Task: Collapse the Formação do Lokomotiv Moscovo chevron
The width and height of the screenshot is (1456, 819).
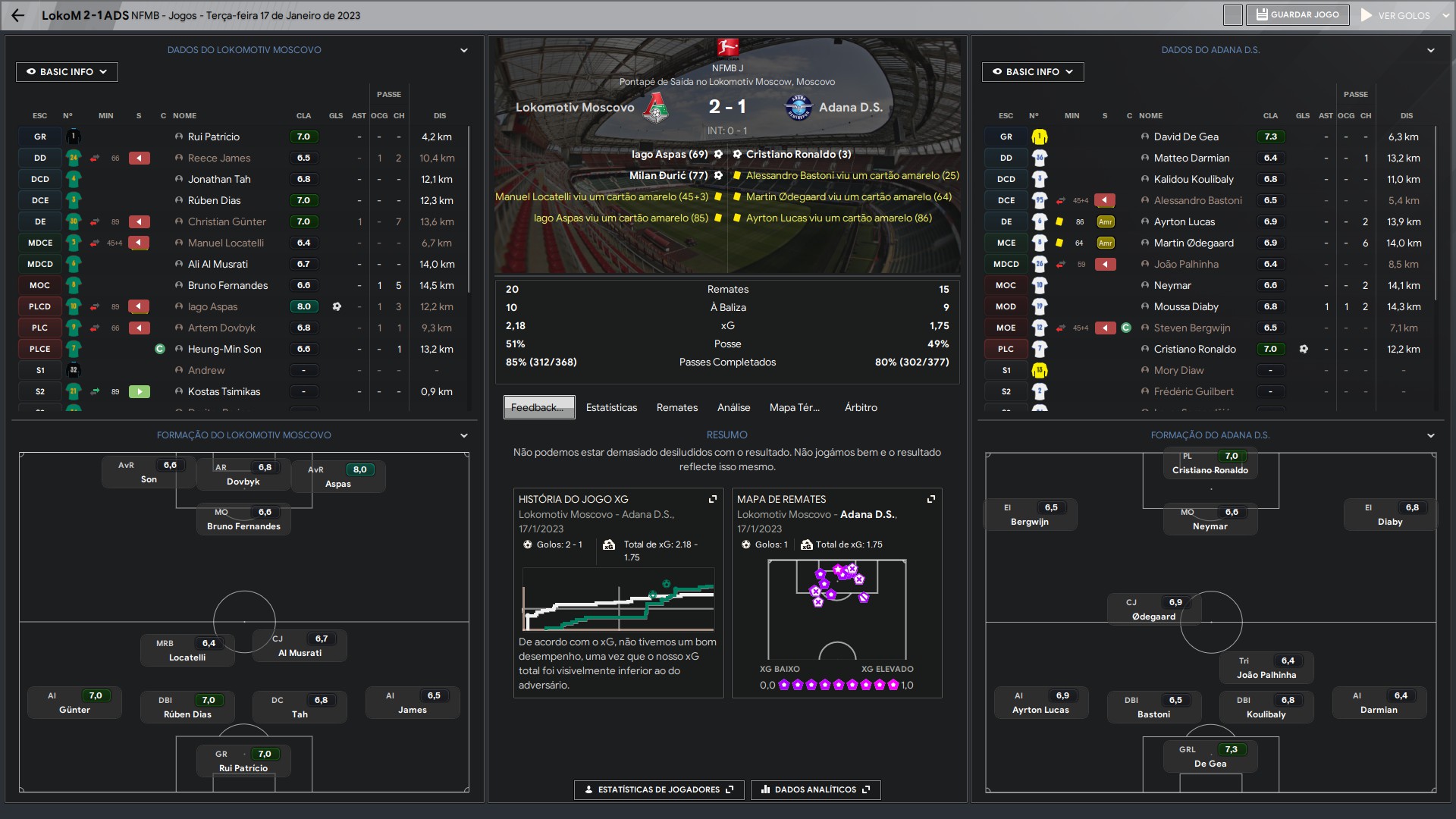Action: pos(464,436)
